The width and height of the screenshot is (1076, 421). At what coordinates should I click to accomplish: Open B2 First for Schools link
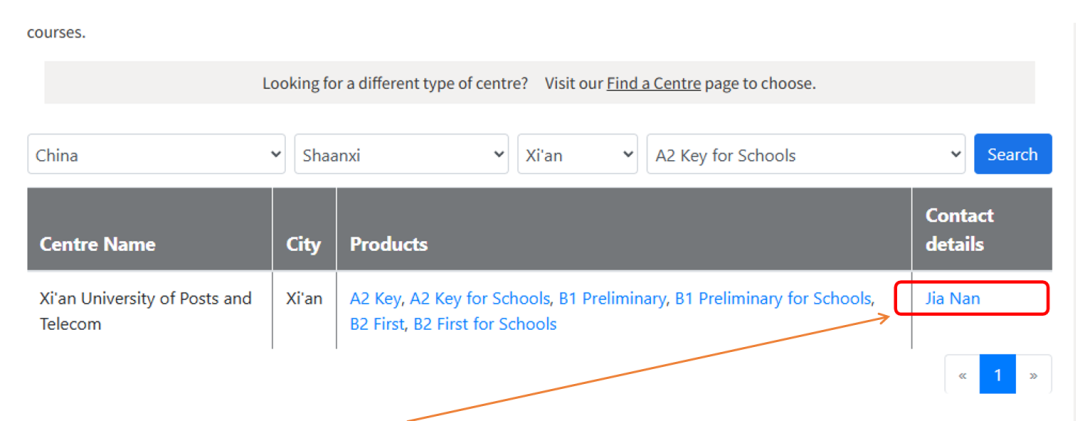(x=485, y=324)
